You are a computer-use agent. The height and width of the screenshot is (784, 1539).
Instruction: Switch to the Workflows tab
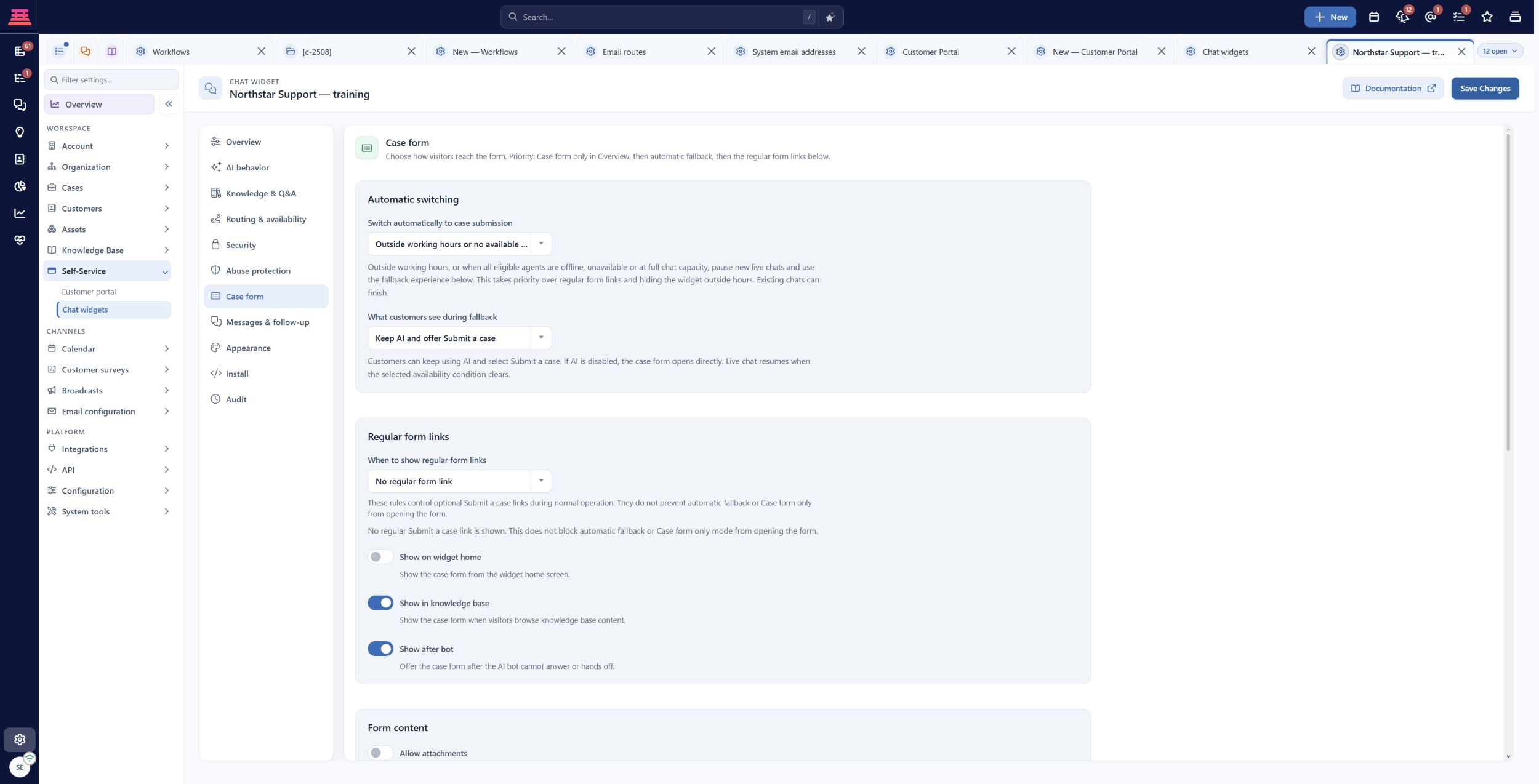pos(200,52)
